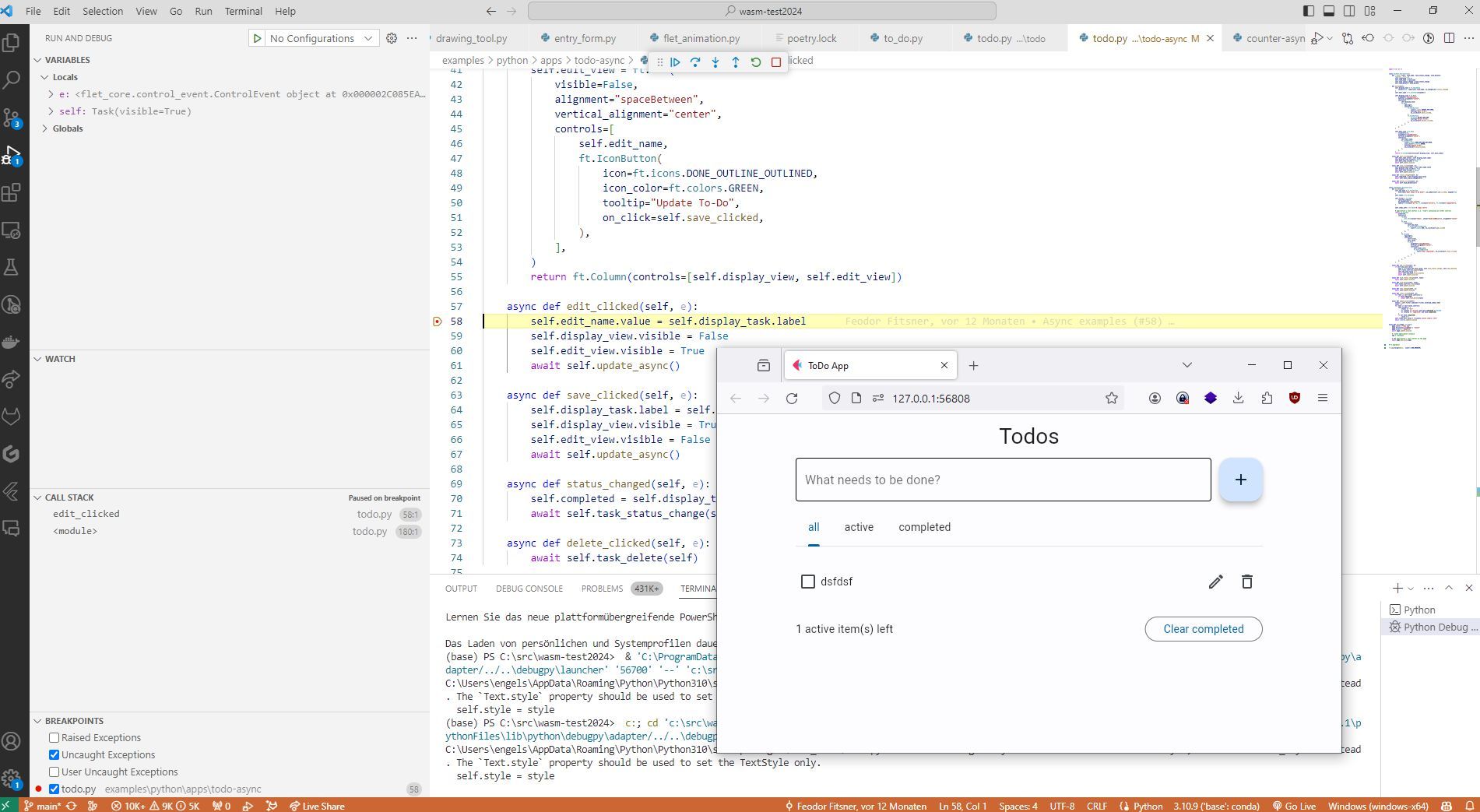Screen dimensions: 1480x812
Task: Open browser hamburger application menu
Action: pyautogui.click(x=1323, y=398)
